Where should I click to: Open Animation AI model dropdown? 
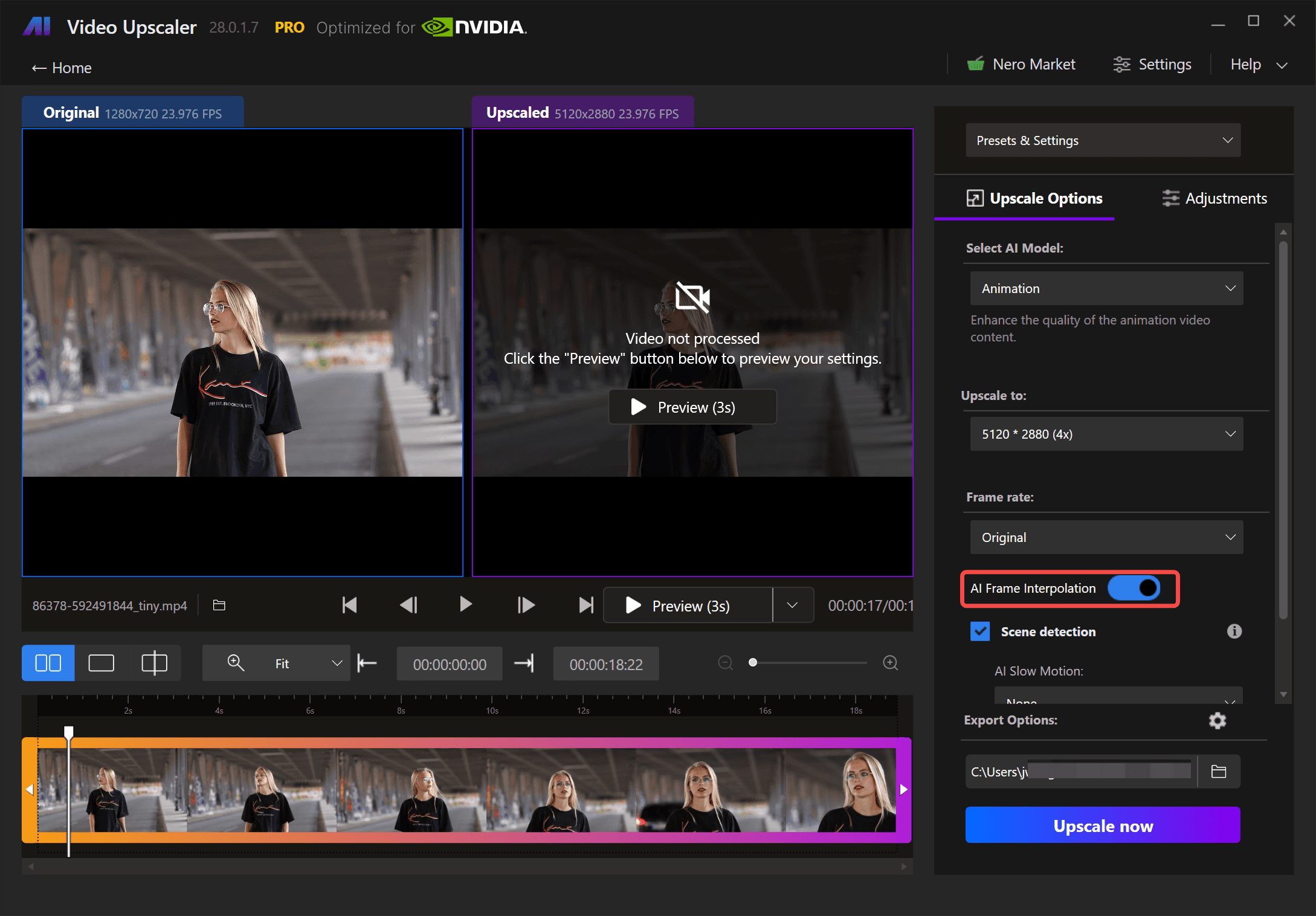click(1106, 289)
